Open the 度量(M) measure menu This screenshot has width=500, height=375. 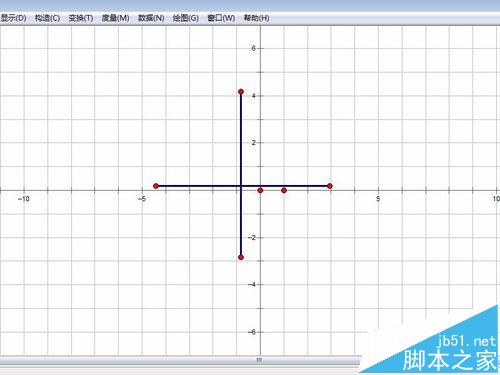click(115, 18)
